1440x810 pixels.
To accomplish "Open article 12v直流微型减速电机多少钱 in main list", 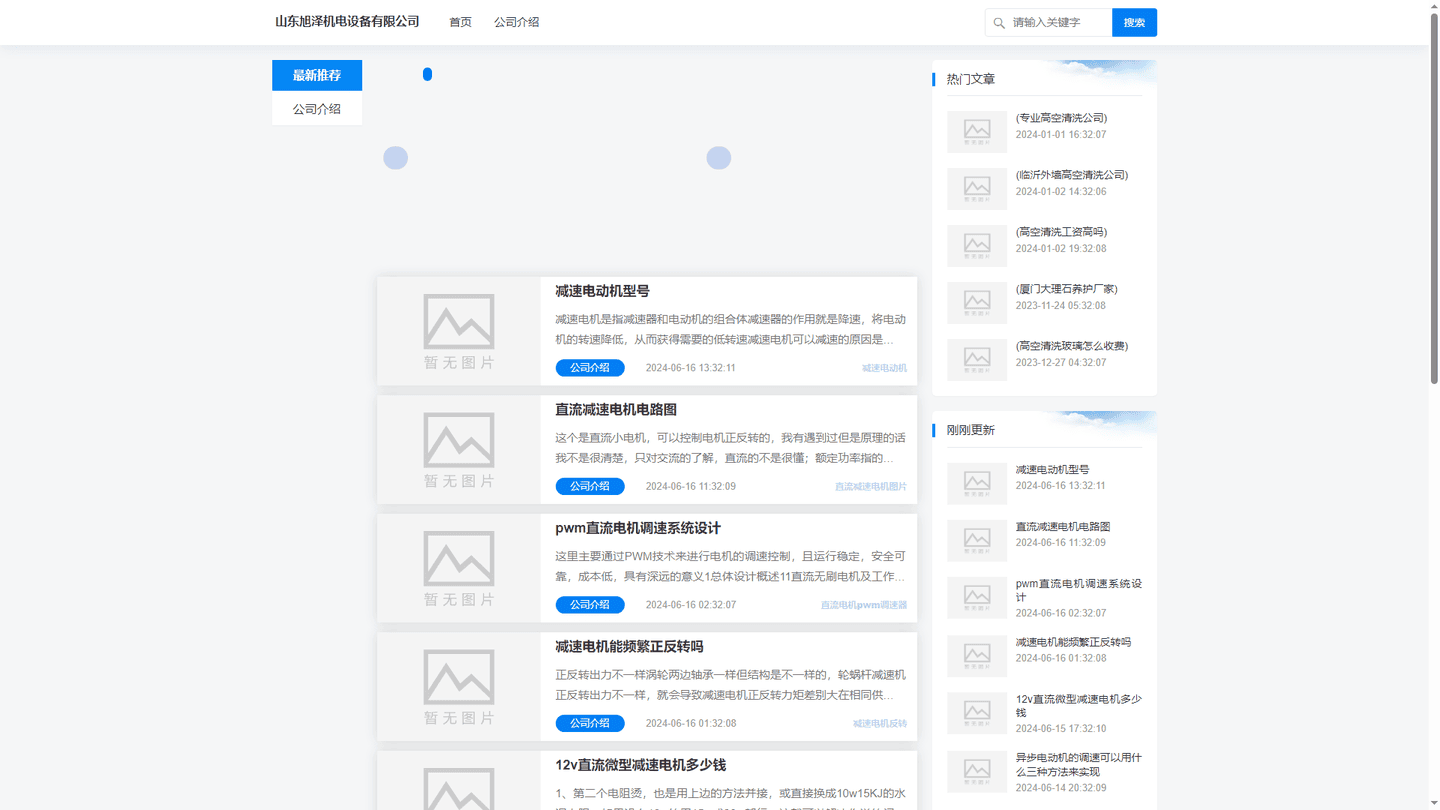I will pyautogui.click(x=640, y=765).
